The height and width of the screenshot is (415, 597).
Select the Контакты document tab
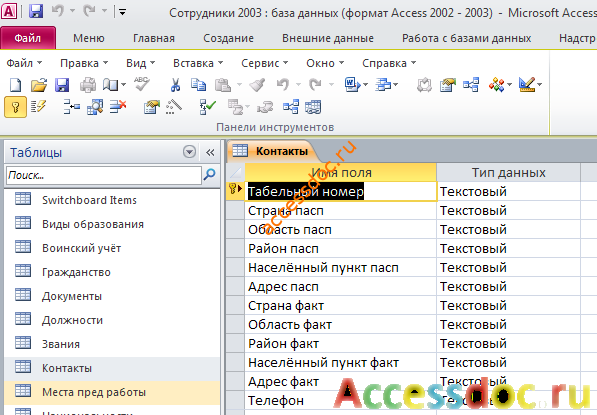coord(273,151)
